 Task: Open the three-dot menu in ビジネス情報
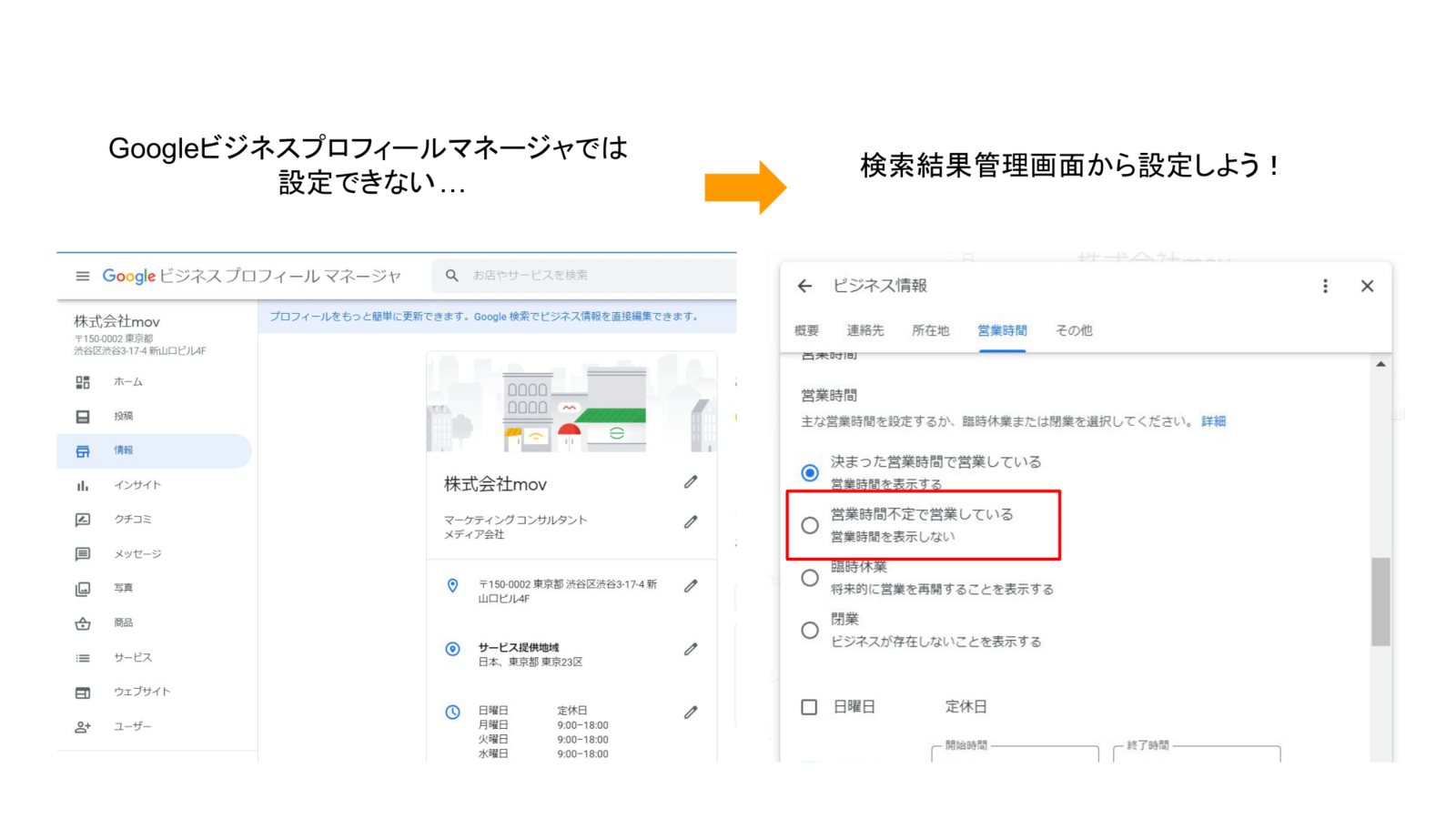pos(1325,286)
